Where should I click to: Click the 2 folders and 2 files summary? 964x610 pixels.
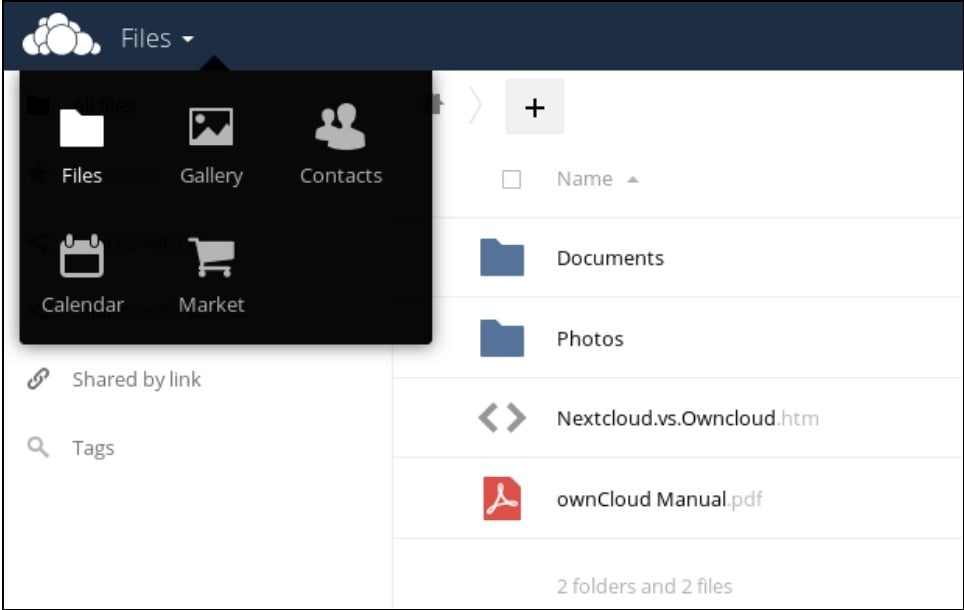[x=644, y=587]
